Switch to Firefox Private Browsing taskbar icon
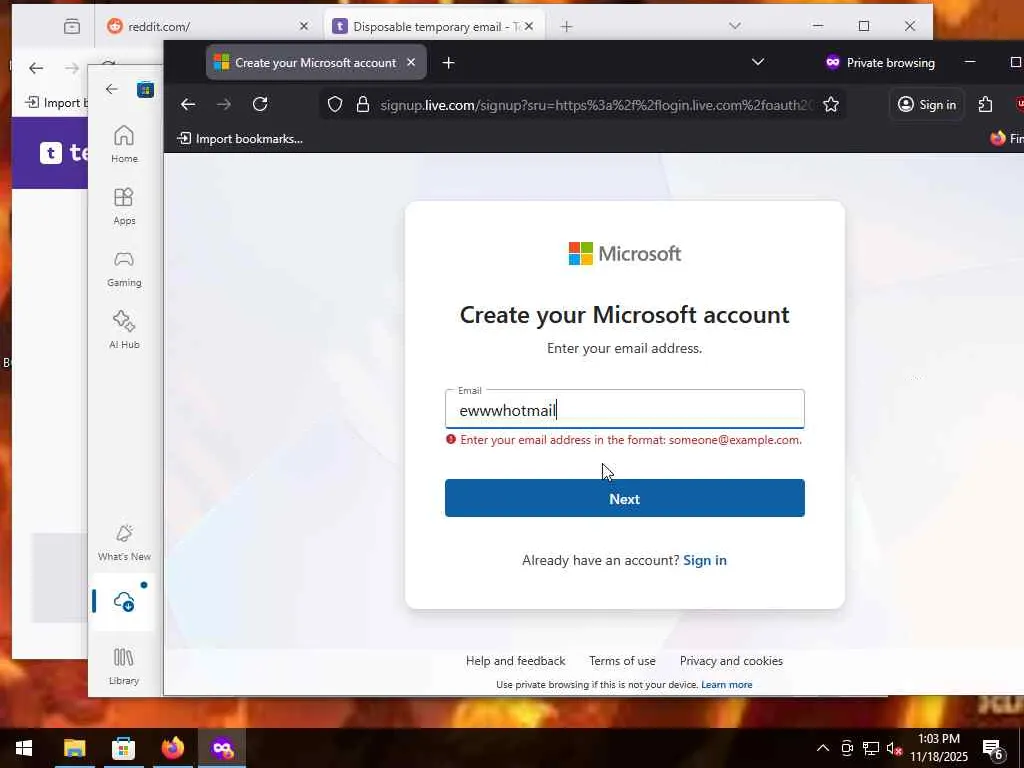The image size is (1024, 768). point(222,748)
